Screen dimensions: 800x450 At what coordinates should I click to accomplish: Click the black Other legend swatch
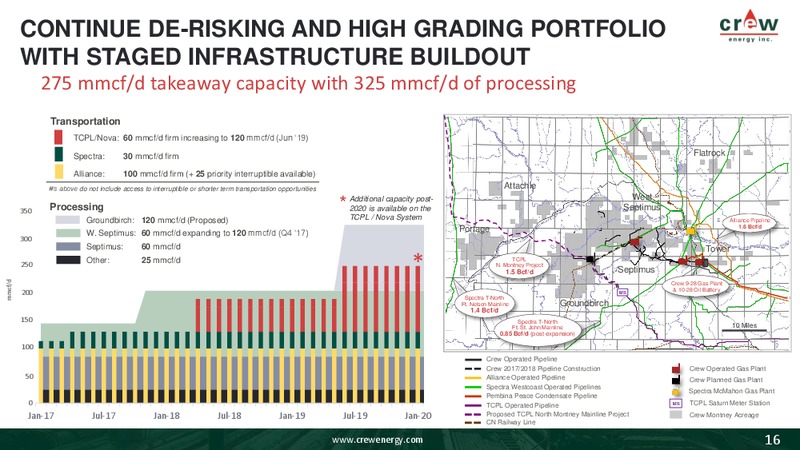68,260
